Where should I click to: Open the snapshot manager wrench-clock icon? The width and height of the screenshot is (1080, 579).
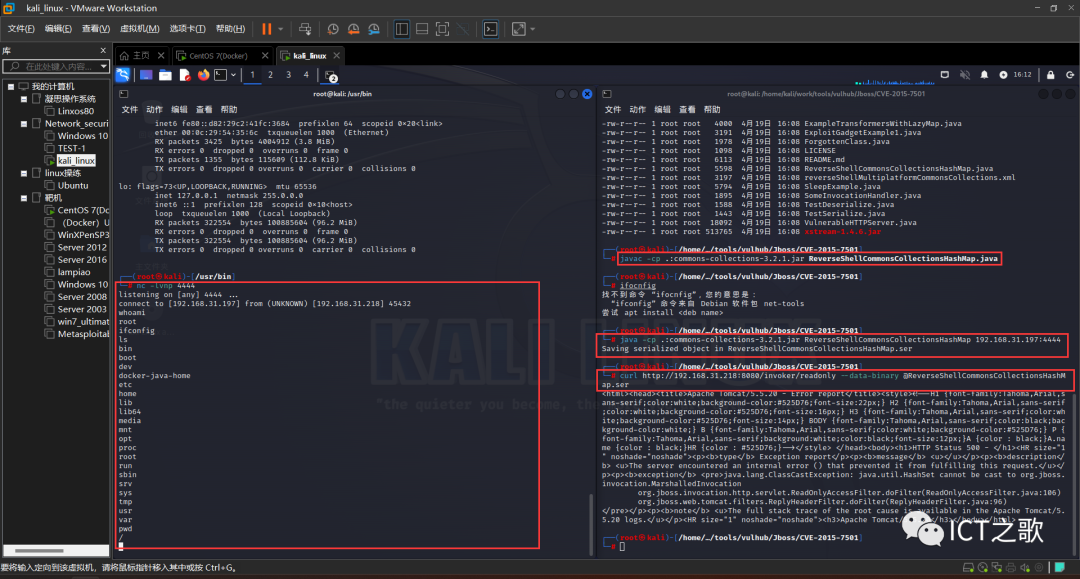click(374, 29)
